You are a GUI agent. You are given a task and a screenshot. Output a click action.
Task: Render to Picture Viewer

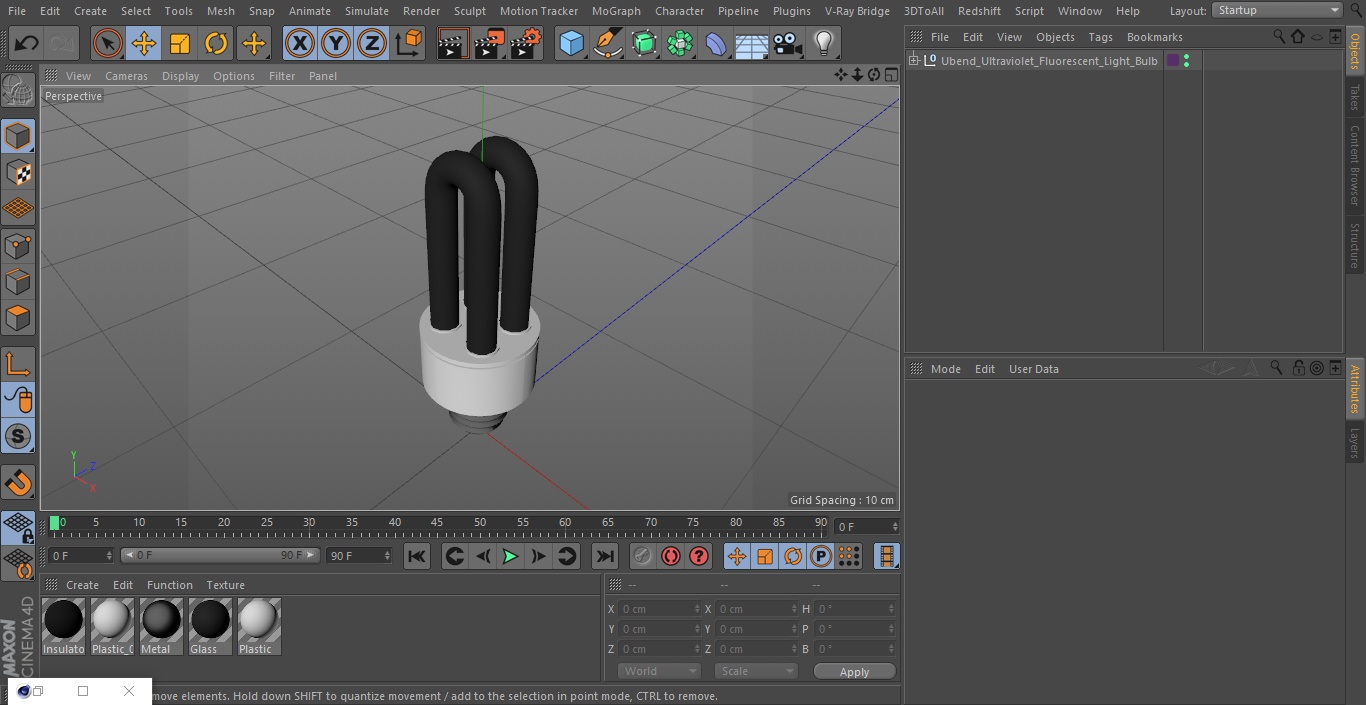[x=489, y=43]
